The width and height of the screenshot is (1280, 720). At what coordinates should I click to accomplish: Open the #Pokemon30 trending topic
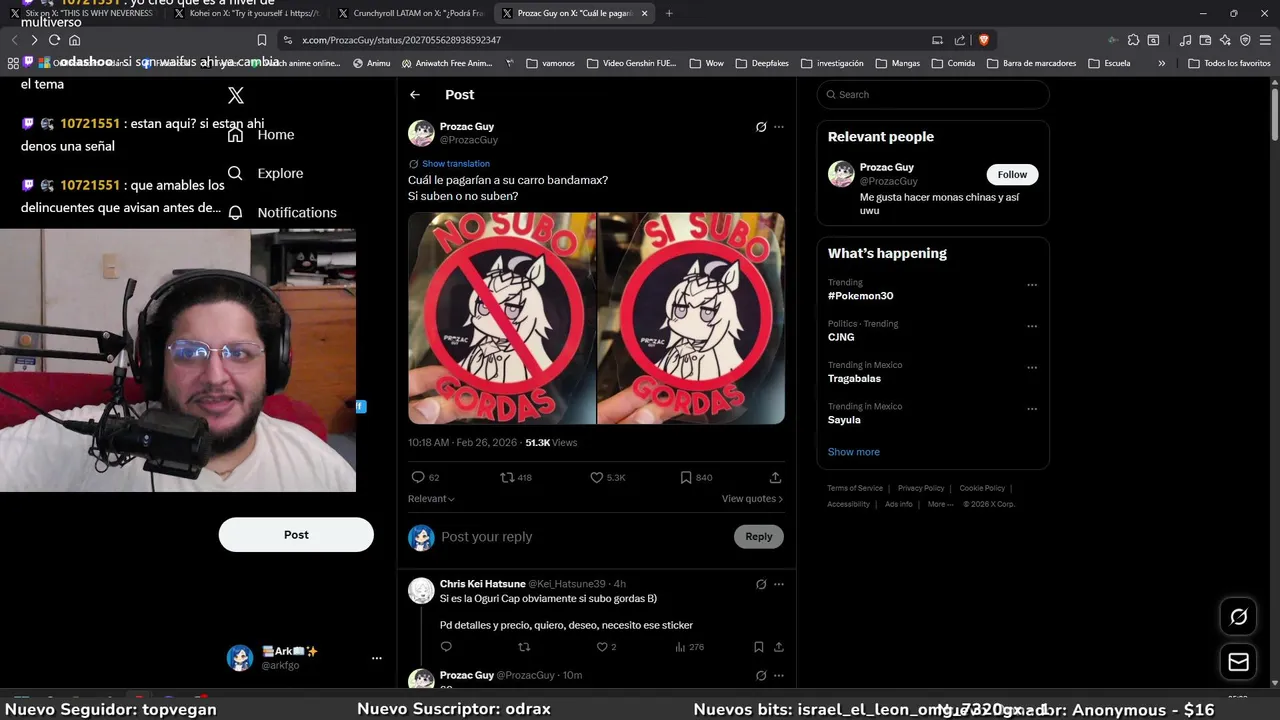(860, 296)
